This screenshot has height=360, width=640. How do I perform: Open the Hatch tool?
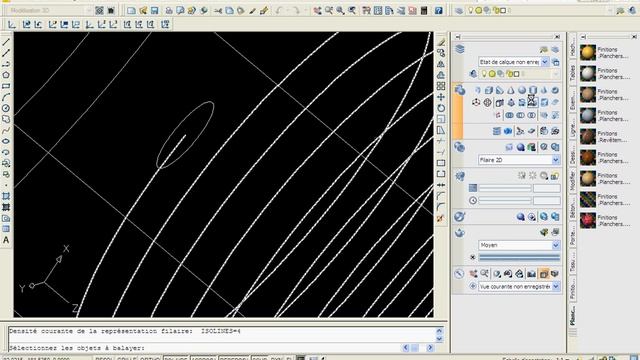6,196
